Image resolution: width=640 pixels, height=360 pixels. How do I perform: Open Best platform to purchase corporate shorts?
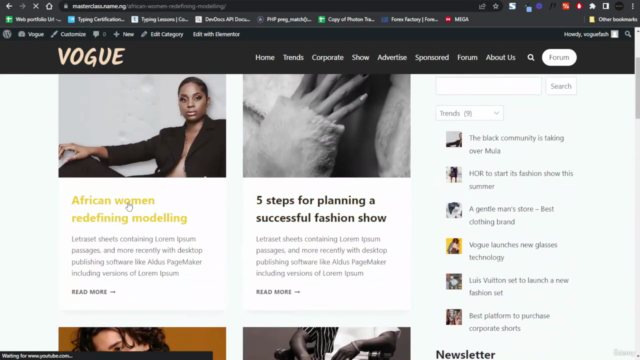509,322
